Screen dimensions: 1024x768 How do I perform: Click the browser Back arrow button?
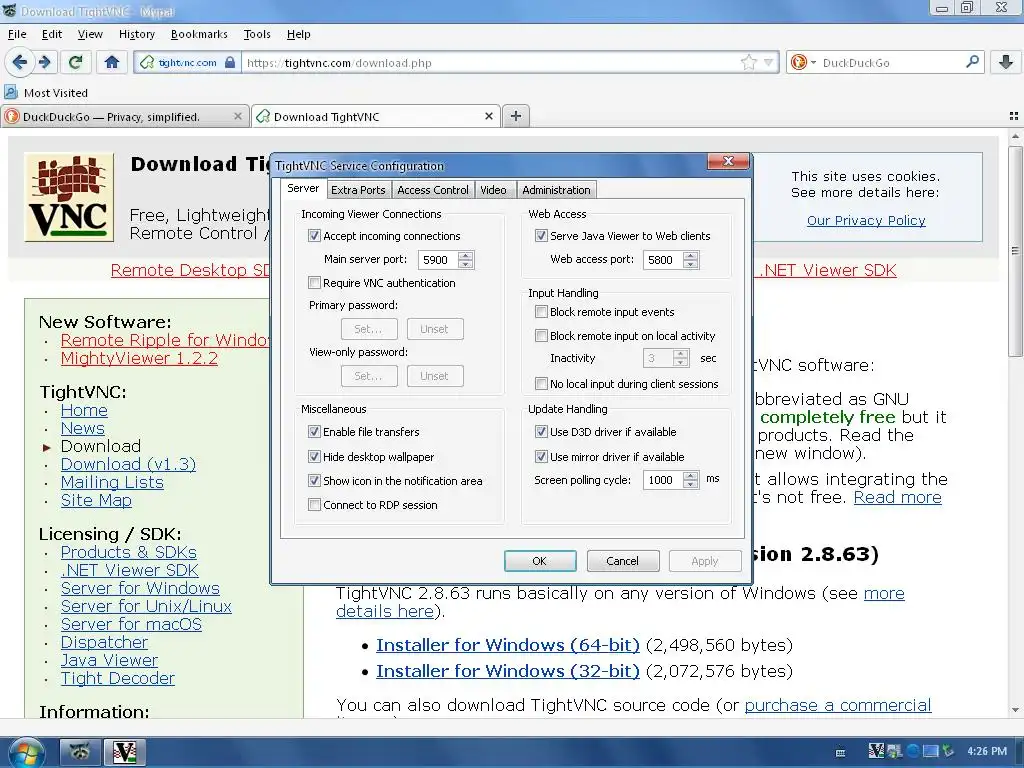coord(20,63)
